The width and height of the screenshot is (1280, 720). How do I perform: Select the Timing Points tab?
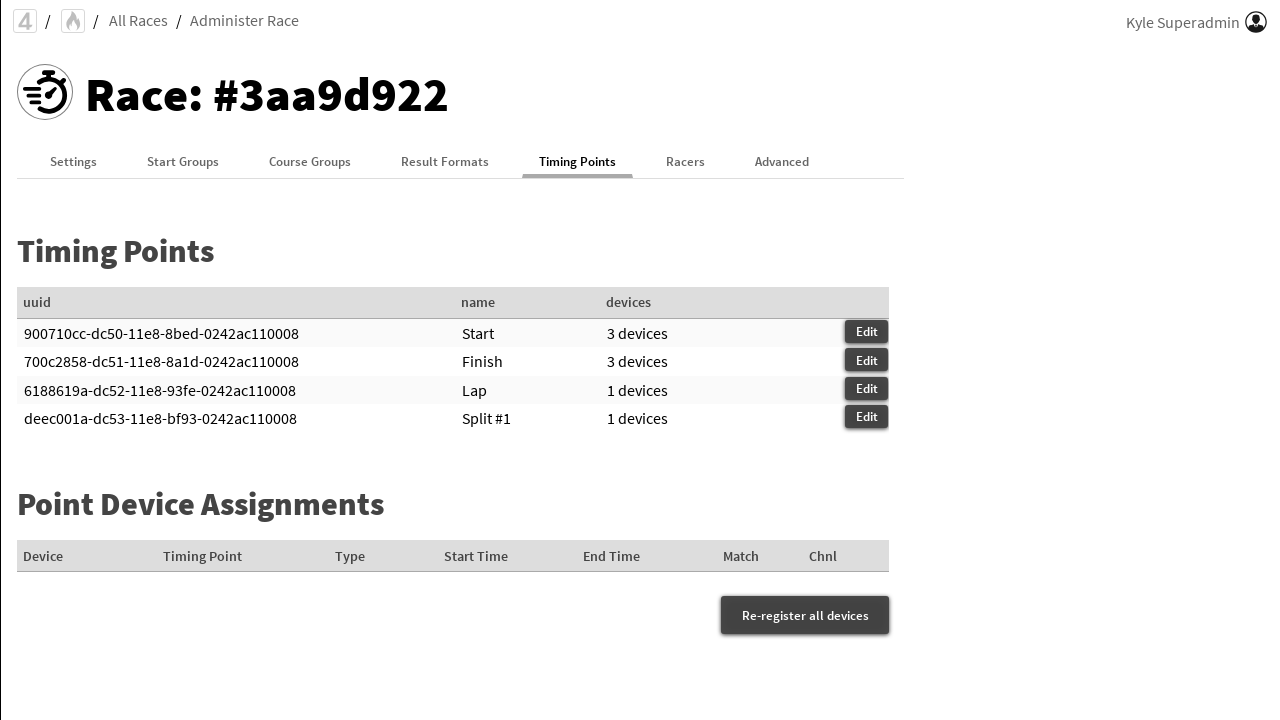(x=577, y=162)
